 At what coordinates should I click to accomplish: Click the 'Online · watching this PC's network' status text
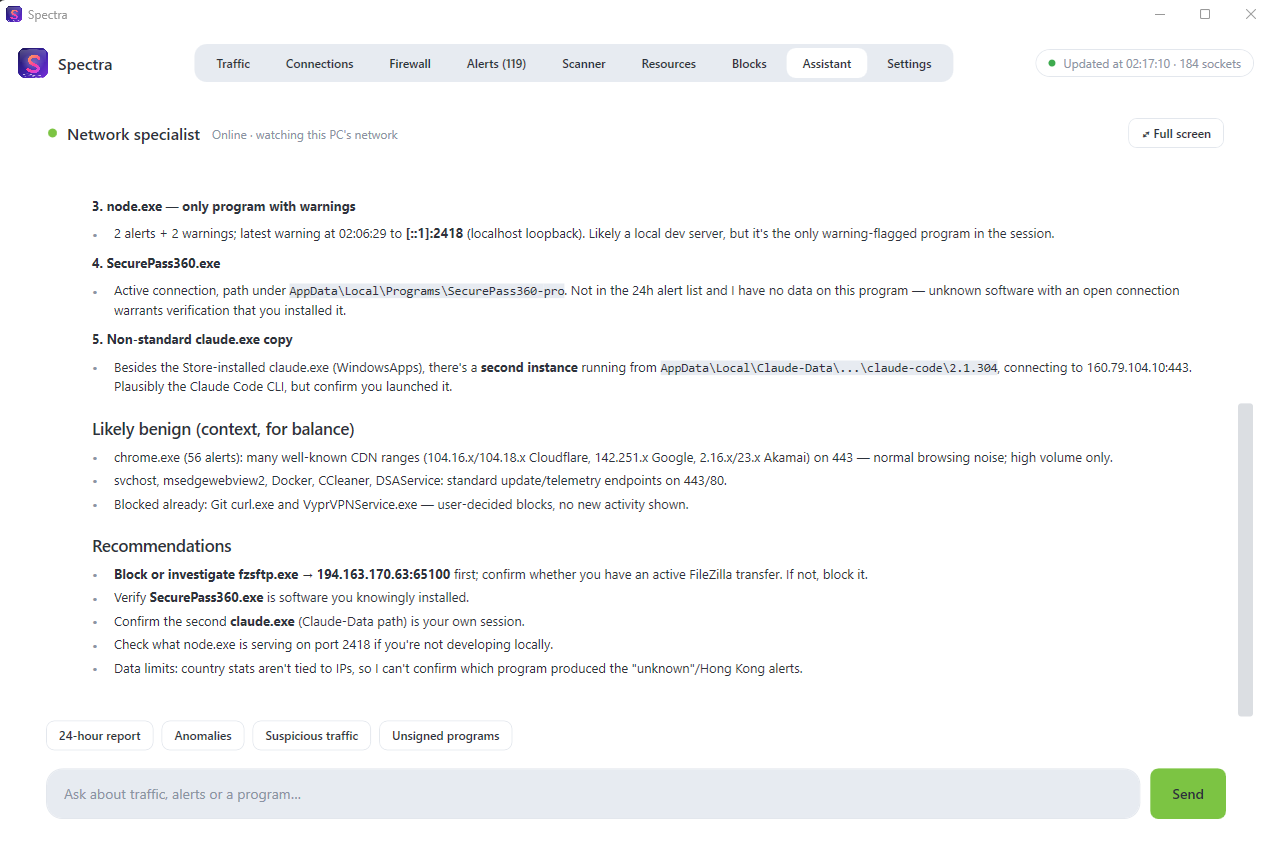tap(305, 135)
